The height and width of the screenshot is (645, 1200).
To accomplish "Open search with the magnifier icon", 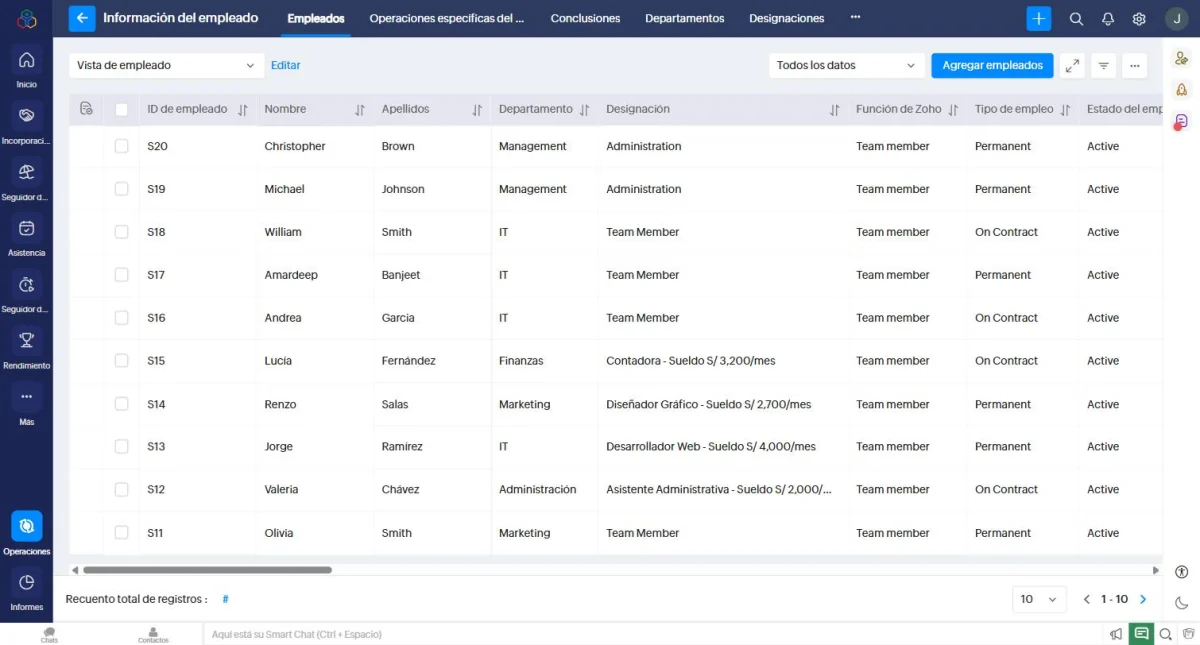I will point(1076,19).
